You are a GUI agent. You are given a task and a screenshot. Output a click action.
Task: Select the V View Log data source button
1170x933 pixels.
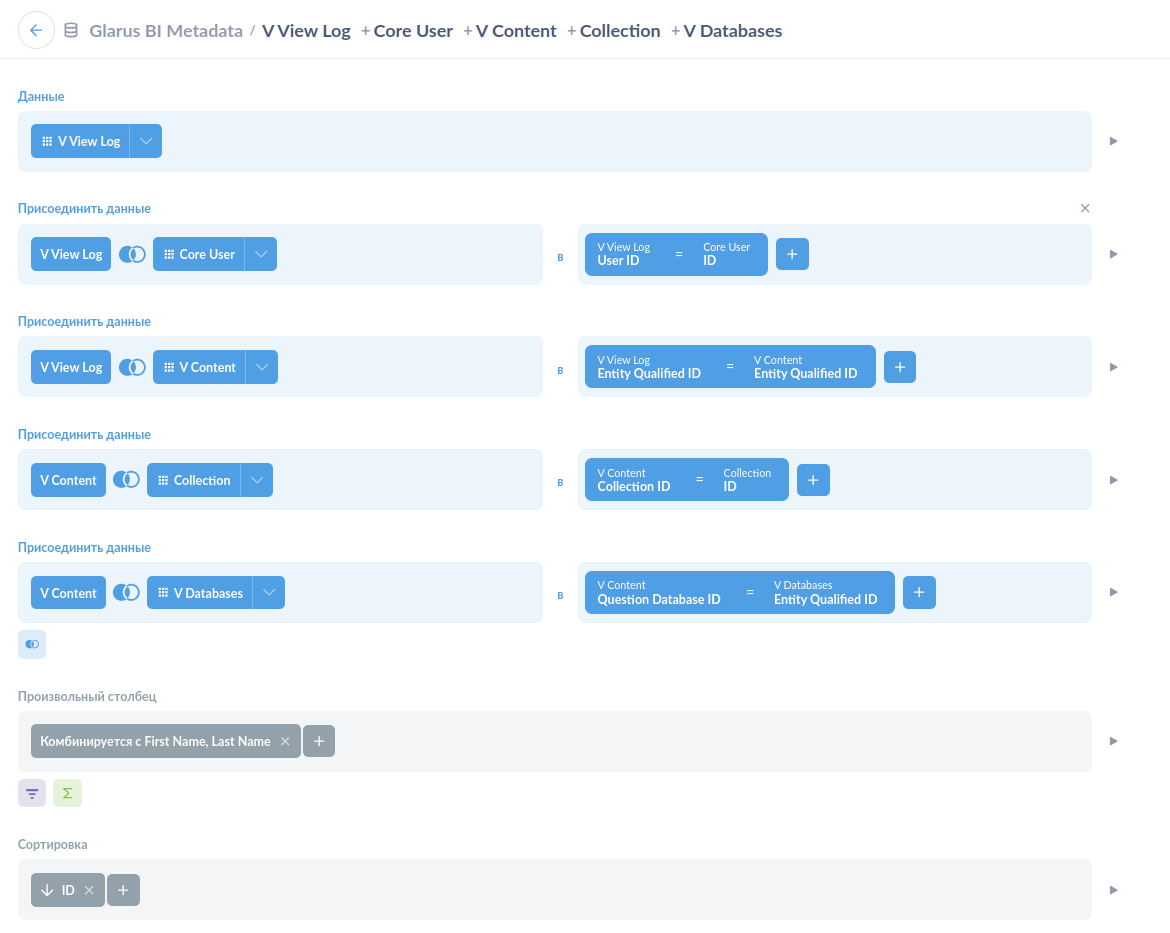point(81,141)
